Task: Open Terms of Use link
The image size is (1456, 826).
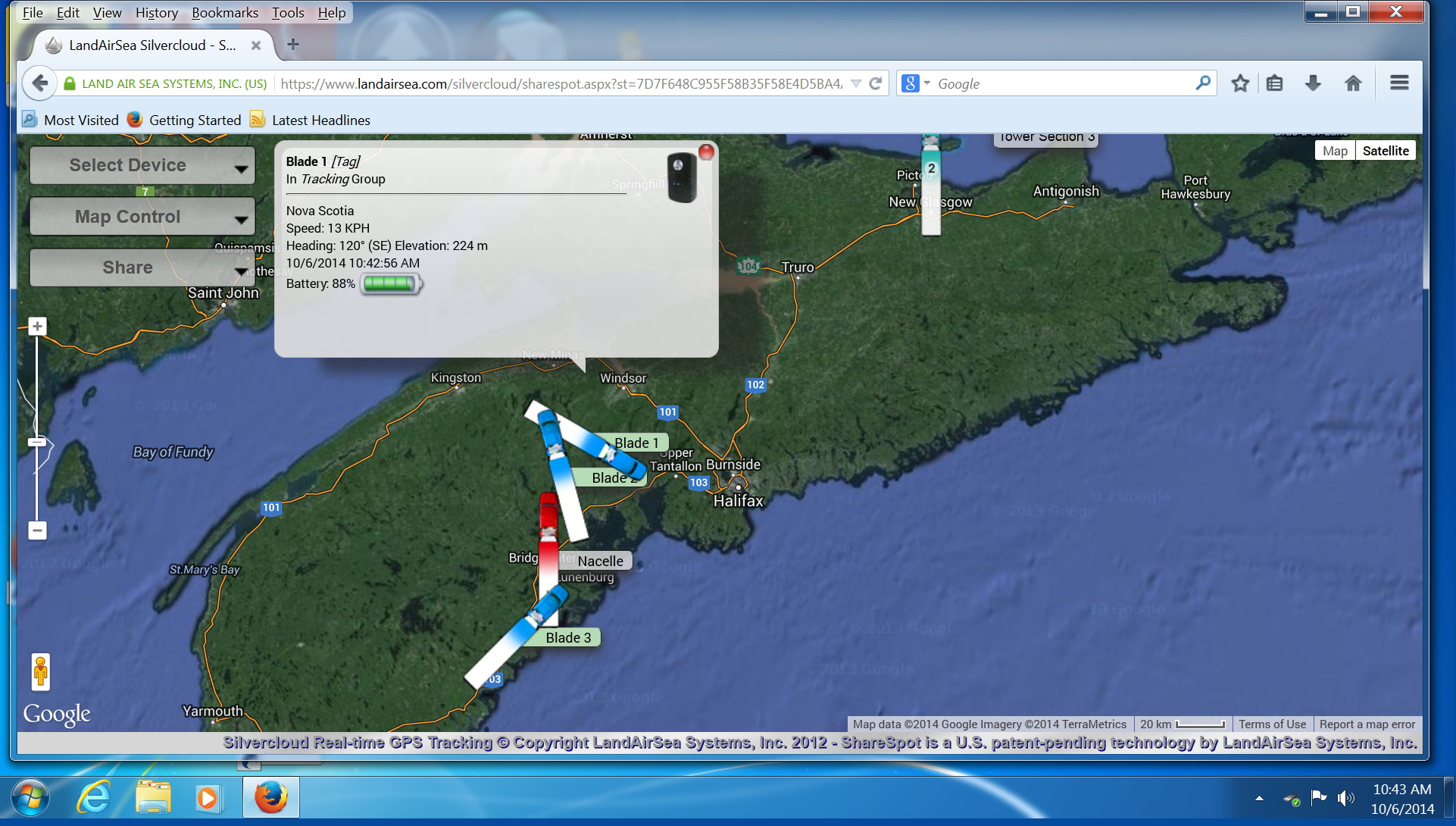Action: [x=1272, y=724]
